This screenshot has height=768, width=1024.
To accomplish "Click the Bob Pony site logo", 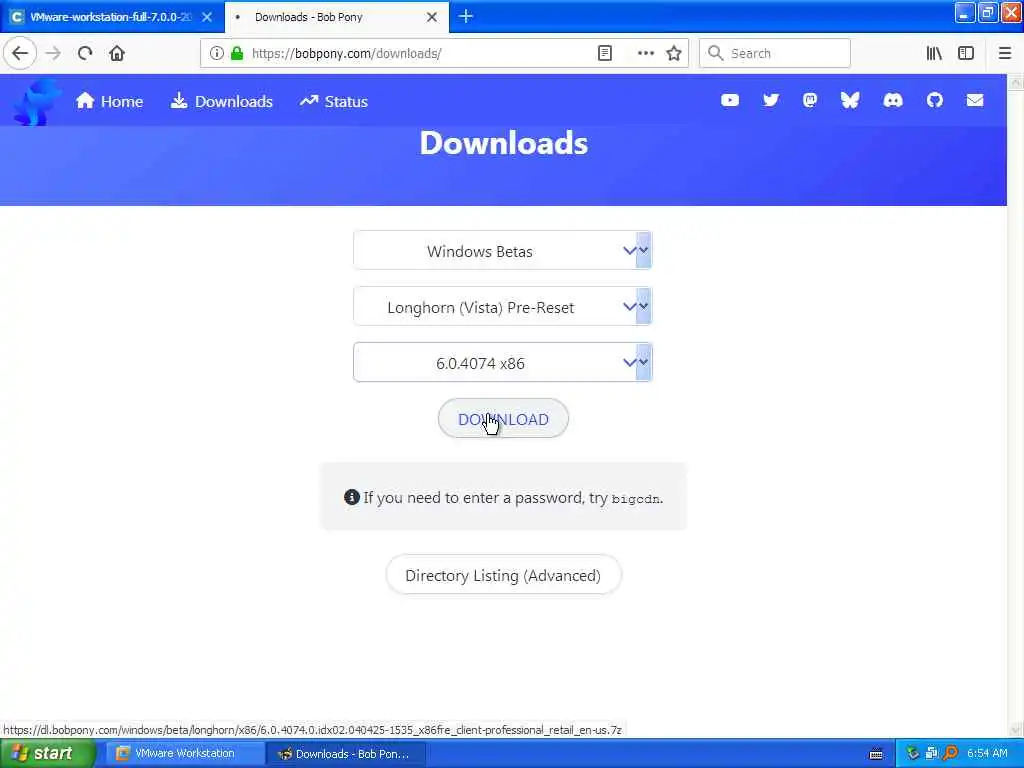I will pyautogui.click(x=36, y=101).
